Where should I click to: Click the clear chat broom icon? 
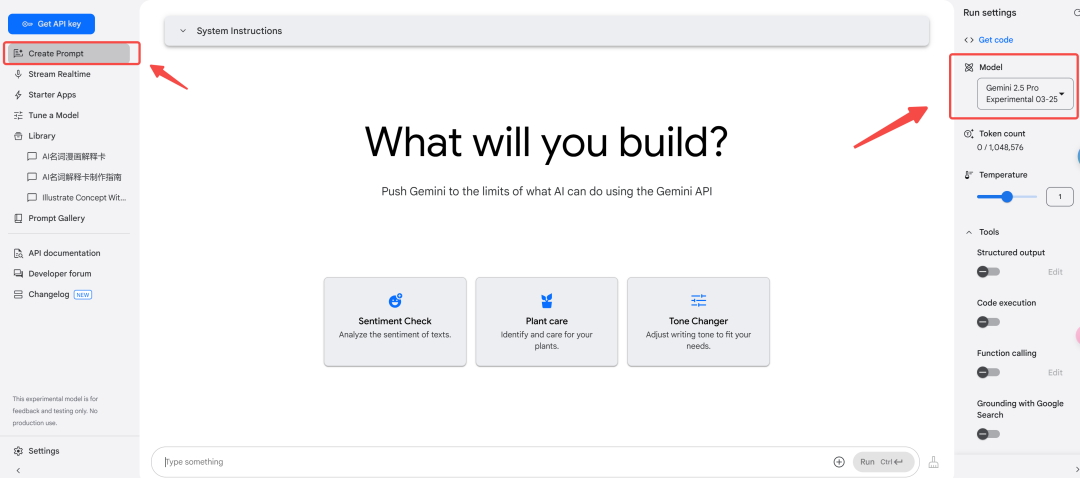933,462
